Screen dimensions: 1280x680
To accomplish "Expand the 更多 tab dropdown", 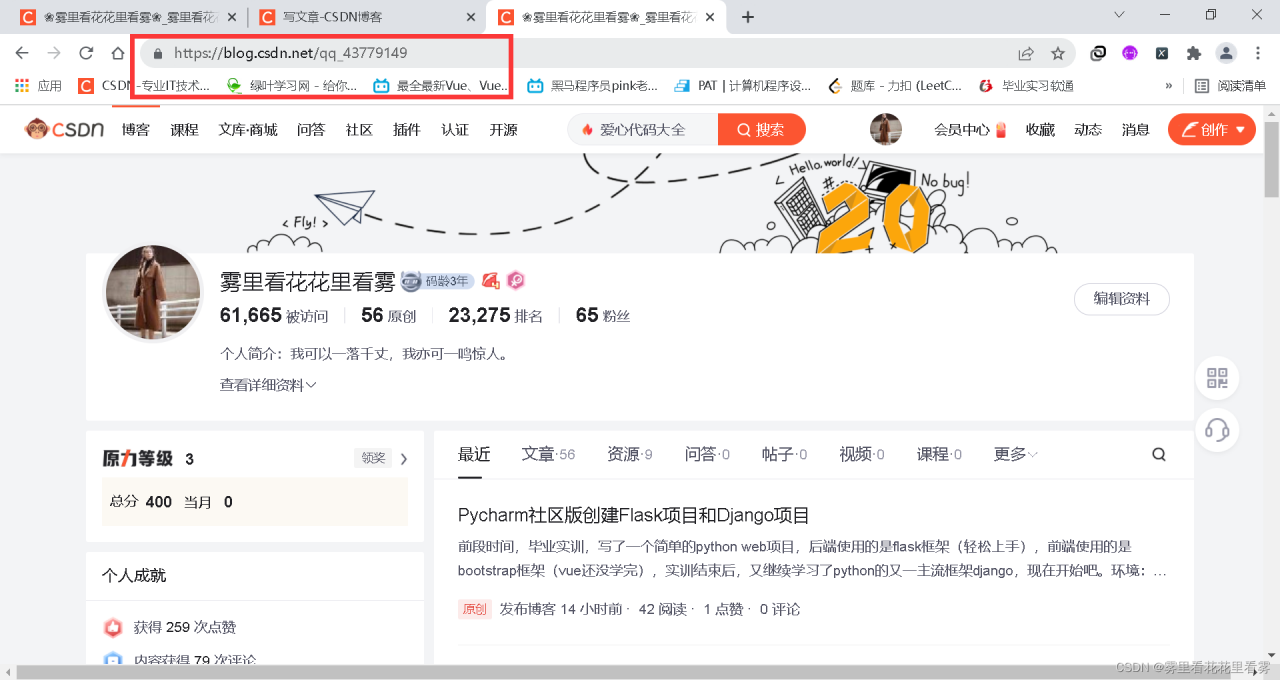I will [x=1015, y=454].
